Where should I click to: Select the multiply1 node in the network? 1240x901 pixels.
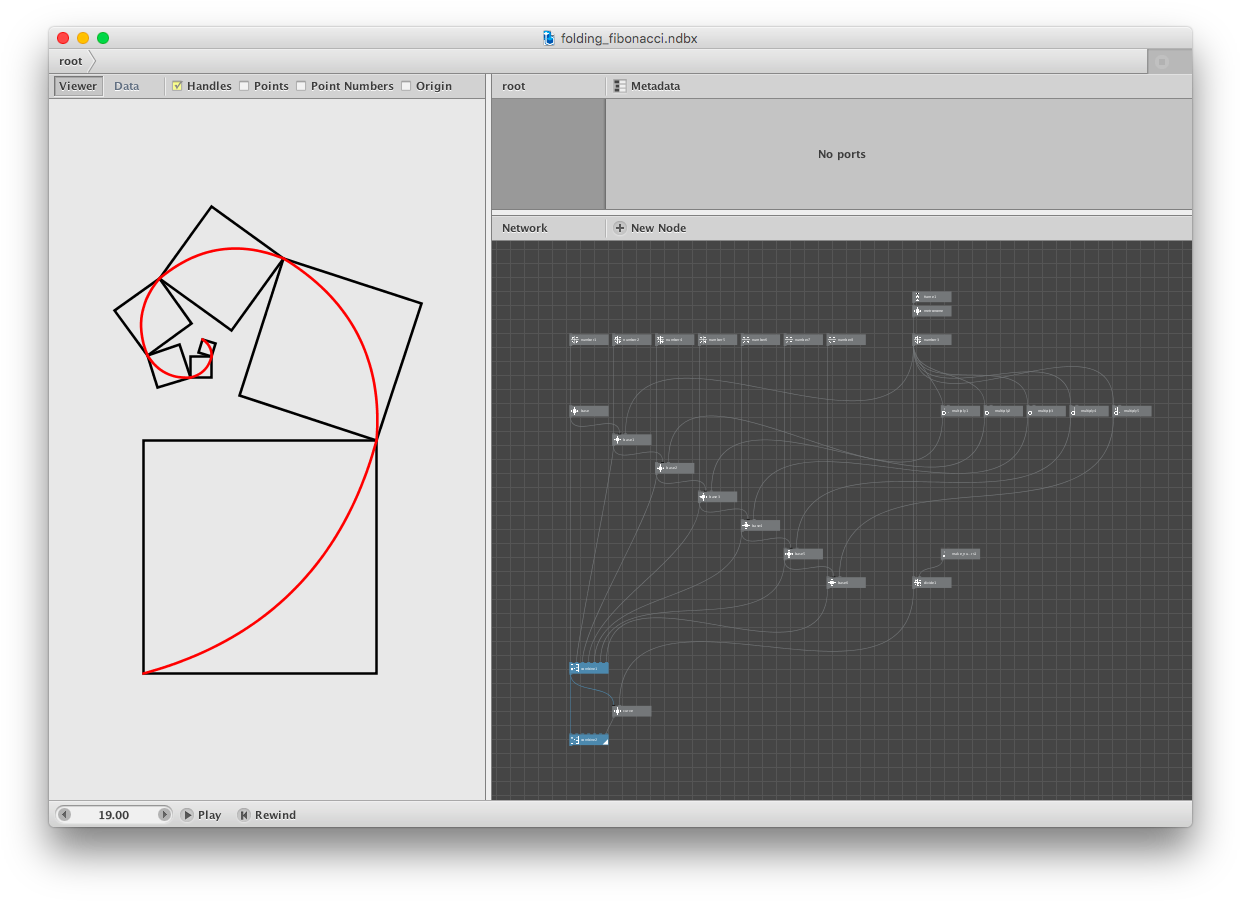point(960,411)
